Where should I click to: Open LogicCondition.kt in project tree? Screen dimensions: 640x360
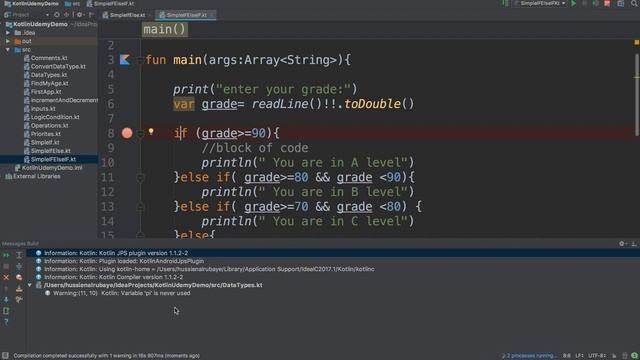pos(51,117)
